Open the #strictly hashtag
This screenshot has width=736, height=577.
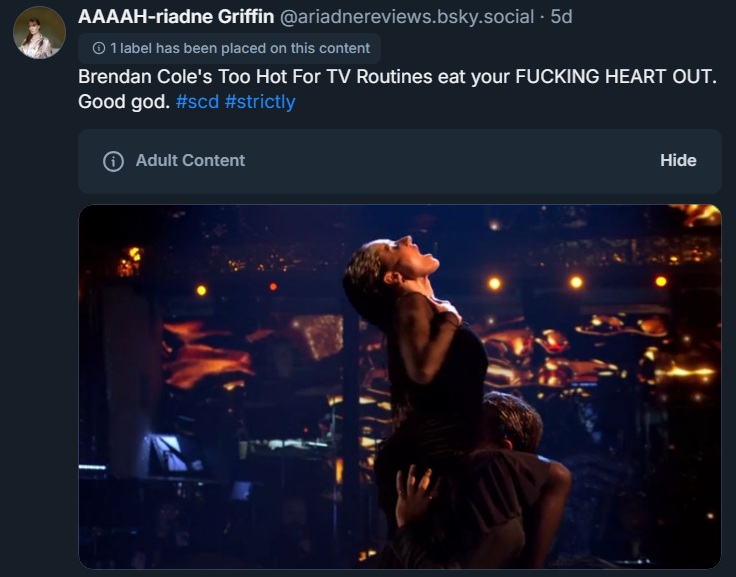(x=260, y=102)
